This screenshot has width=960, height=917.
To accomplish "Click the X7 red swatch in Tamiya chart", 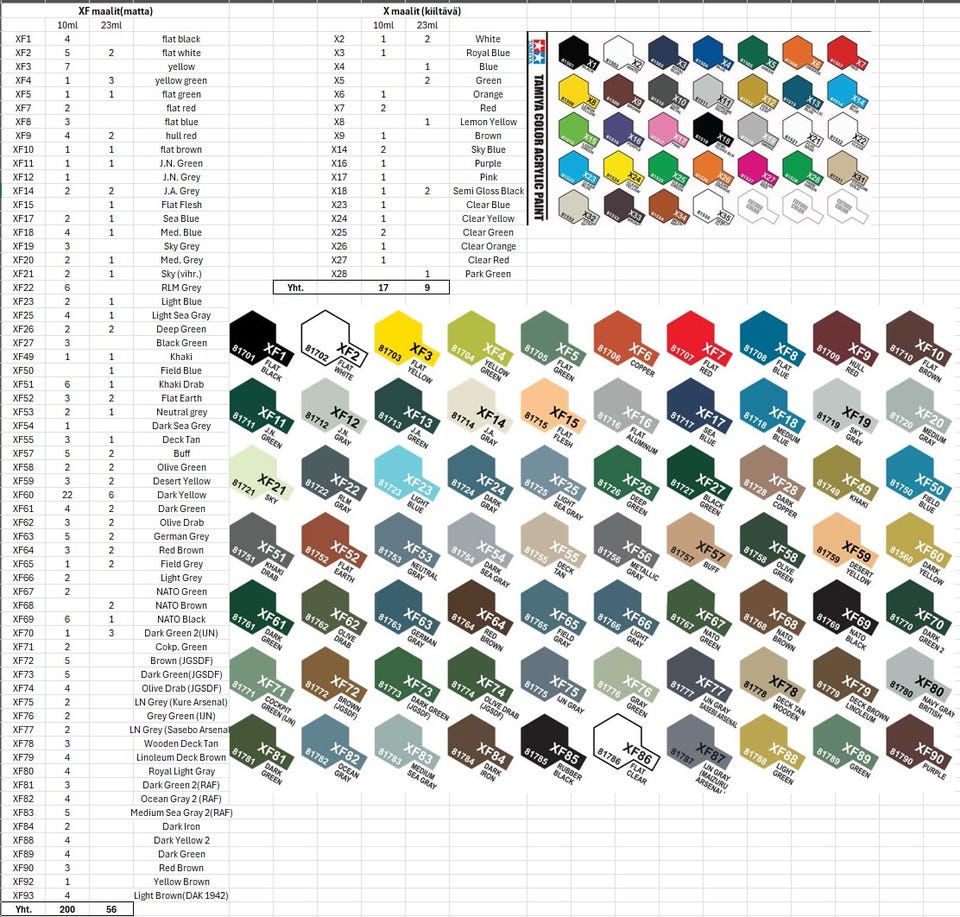I will pos(847,53).
